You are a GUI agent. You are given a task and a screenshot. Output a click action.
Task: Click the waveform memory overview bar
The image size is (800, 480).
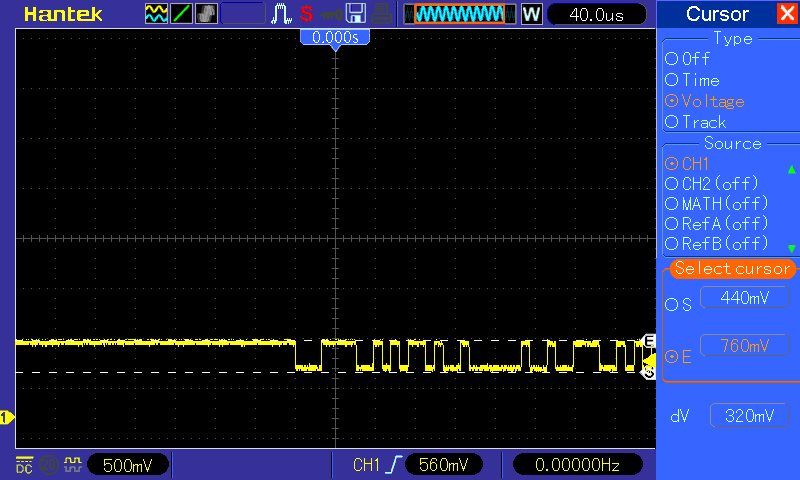click(460, 14)
